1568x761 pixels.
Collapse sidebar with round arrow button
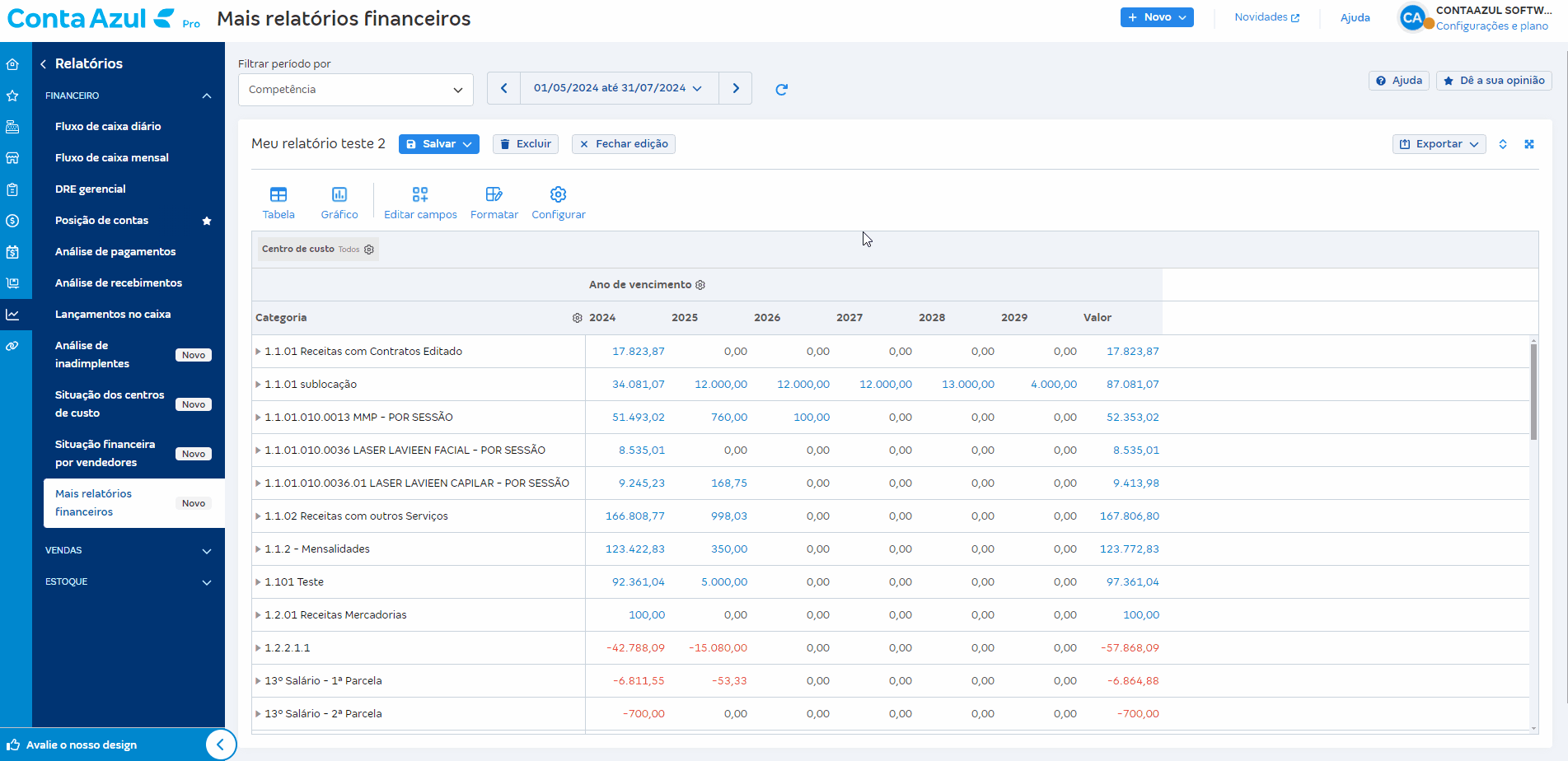tap(220, 745)
